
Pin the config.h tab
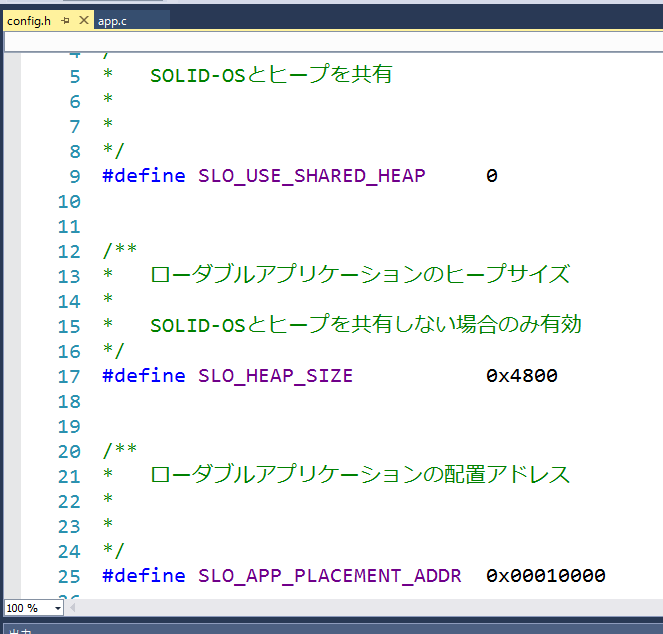pyautogui.click(x=66, y=20)
